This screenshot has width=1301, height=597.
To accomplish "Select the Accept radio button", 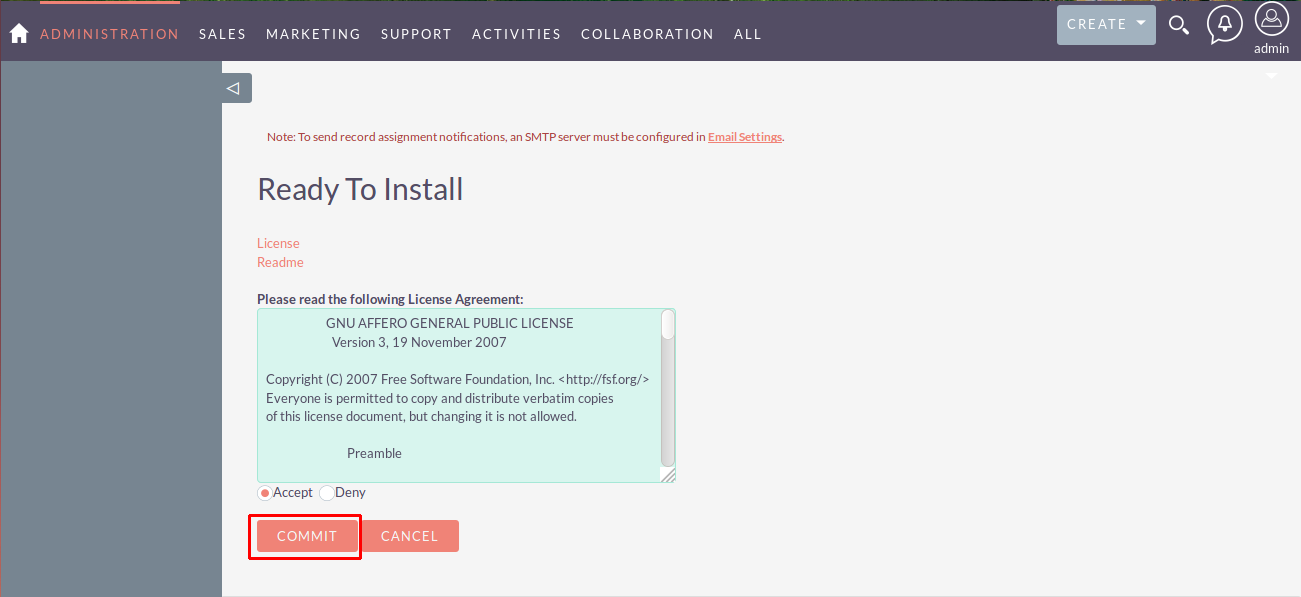I will point(265,493).
